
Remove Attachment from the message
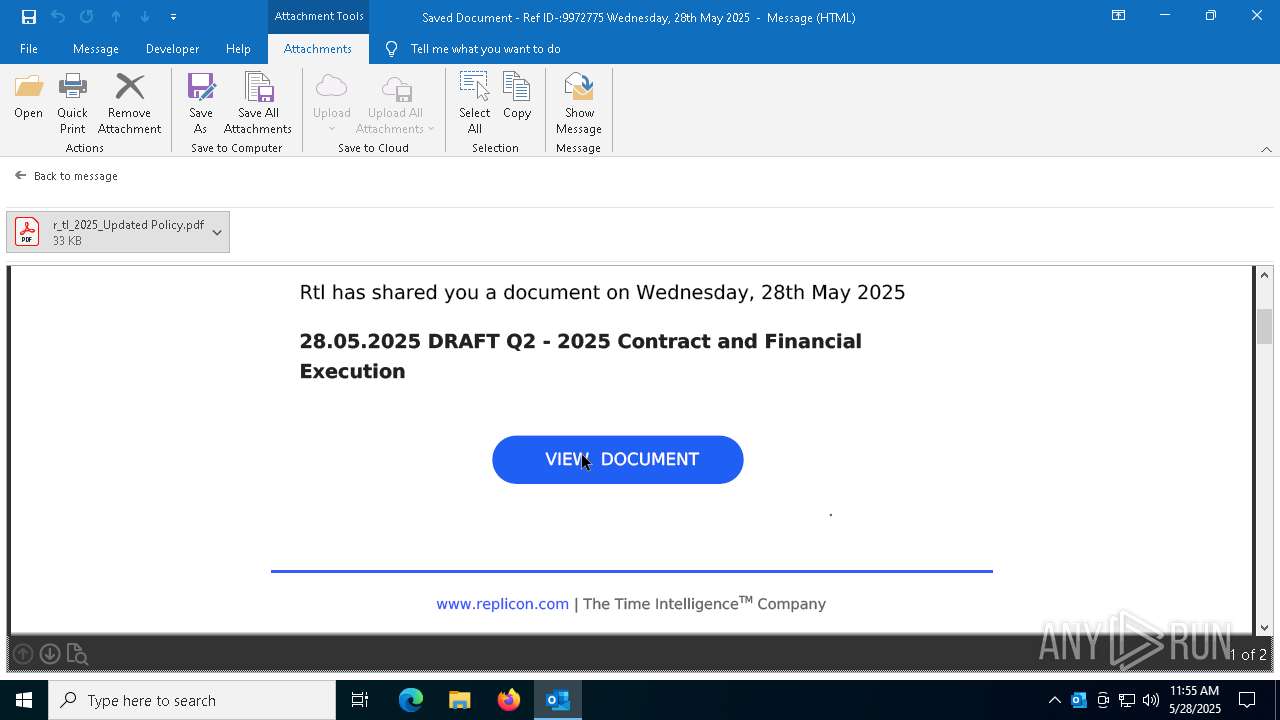[x=129, y=103]
